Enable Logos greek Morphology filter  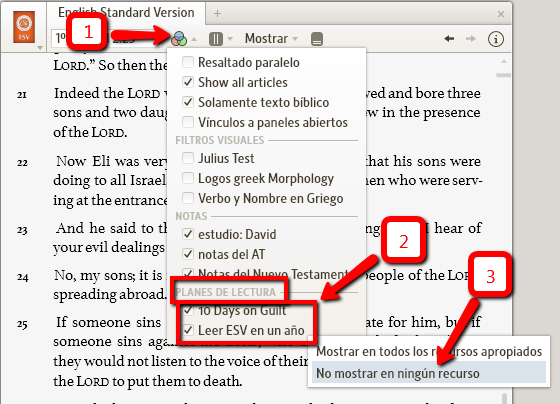coord(188,178)
